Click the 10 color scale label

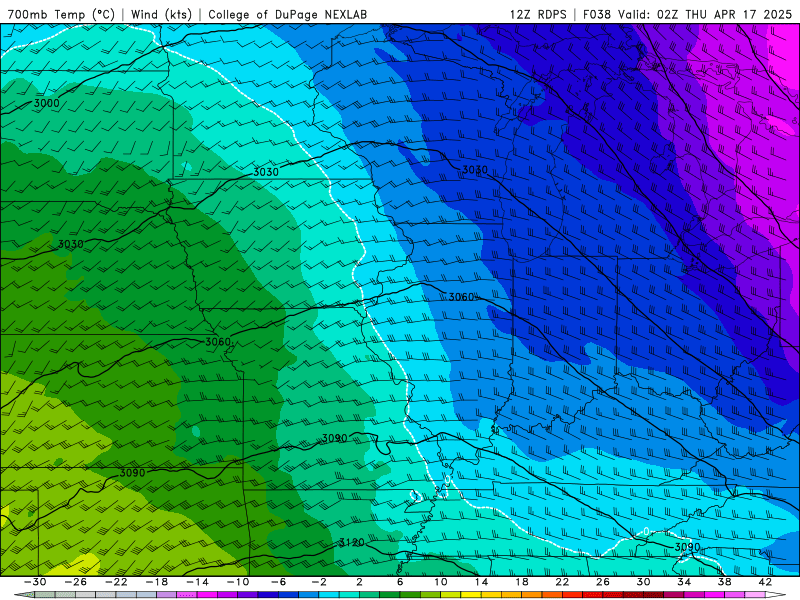(441, 582)
